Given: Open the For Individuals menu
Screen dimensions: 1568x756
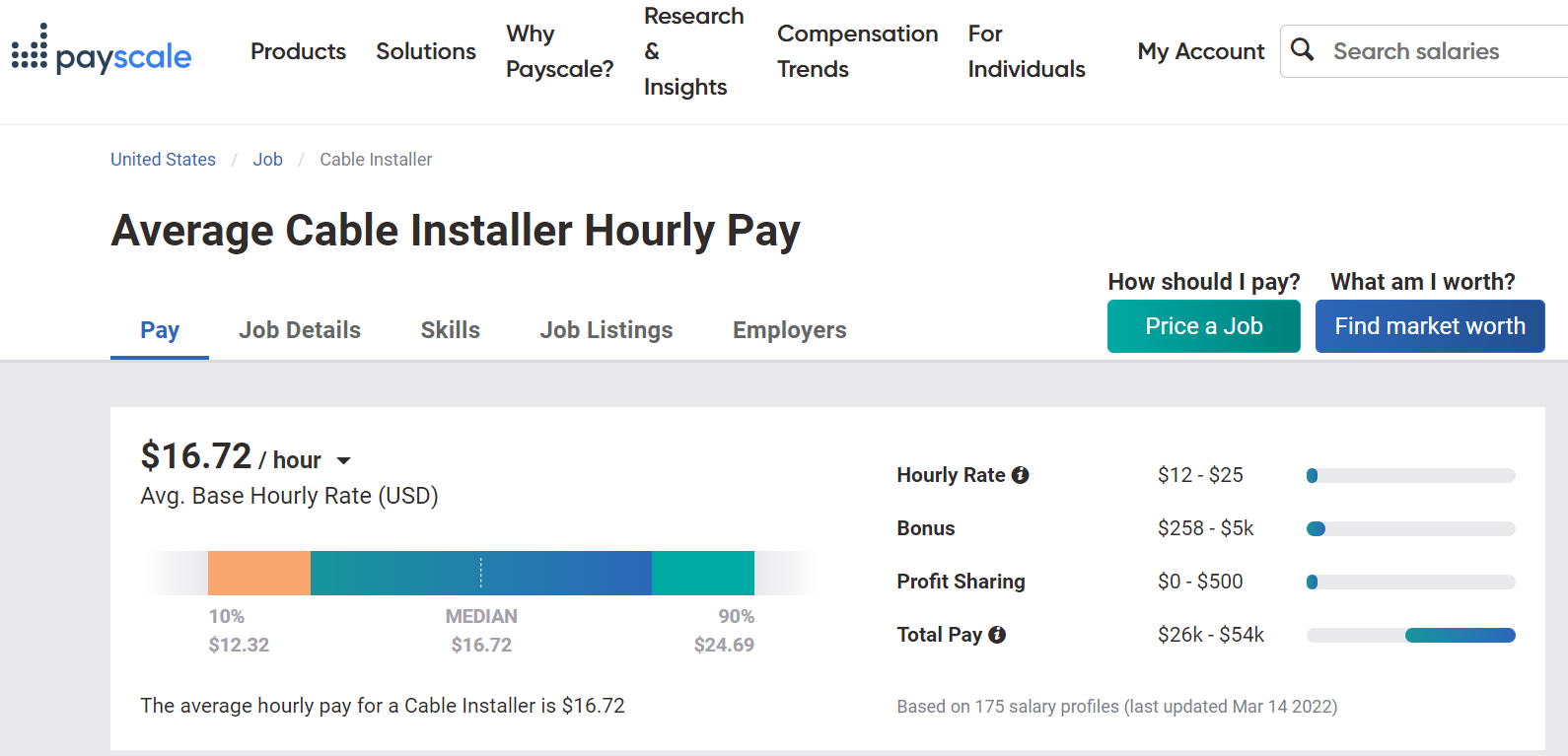Looking at the screenshot, I should click(x=1027, y=51).
